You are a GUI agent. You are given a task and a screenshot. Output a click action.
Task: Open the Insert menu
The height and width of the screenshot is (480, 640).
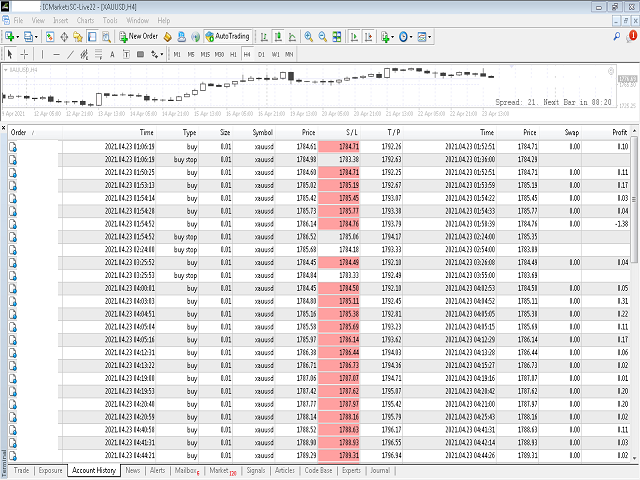tap(60, 20)
